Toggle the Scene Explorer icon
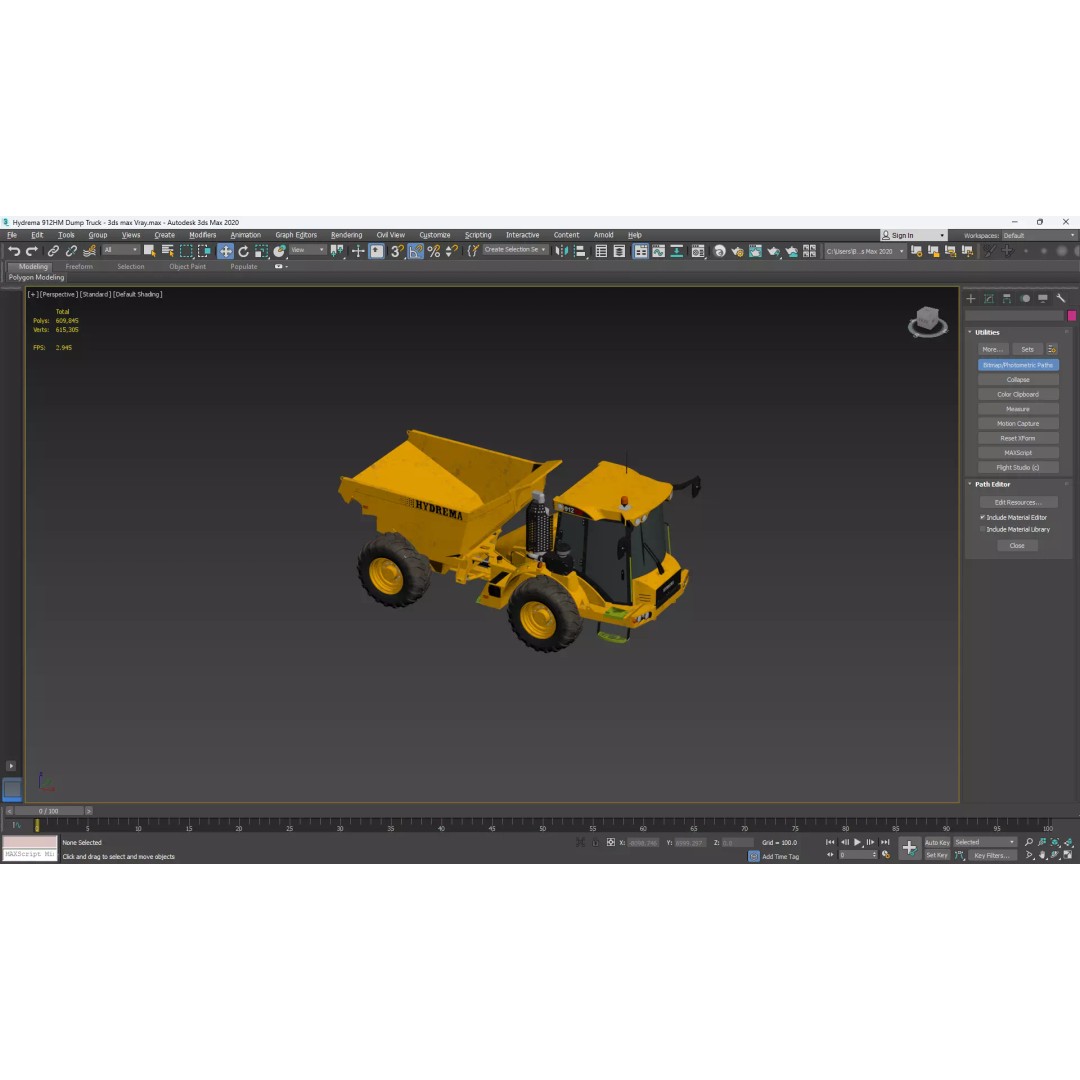The width and height of the screenshot is (1080, 1080). click(601, 251)
